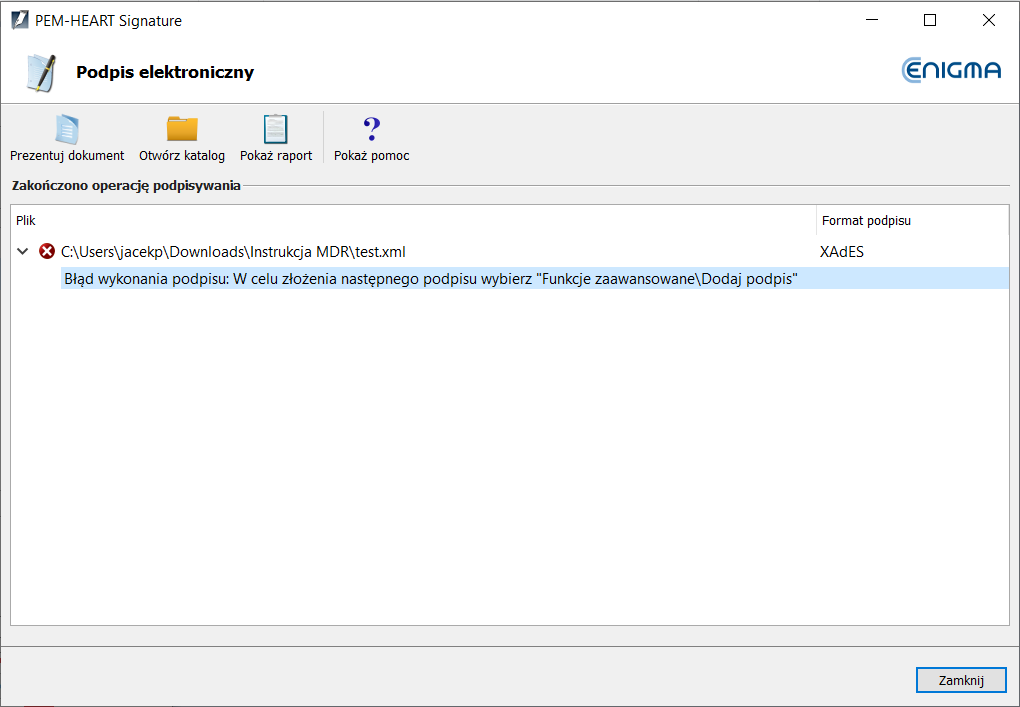This screenshot has height=707, width=1020.
Task: Open help with Pokaż pomoc question mark
Action: click(371, 129)
